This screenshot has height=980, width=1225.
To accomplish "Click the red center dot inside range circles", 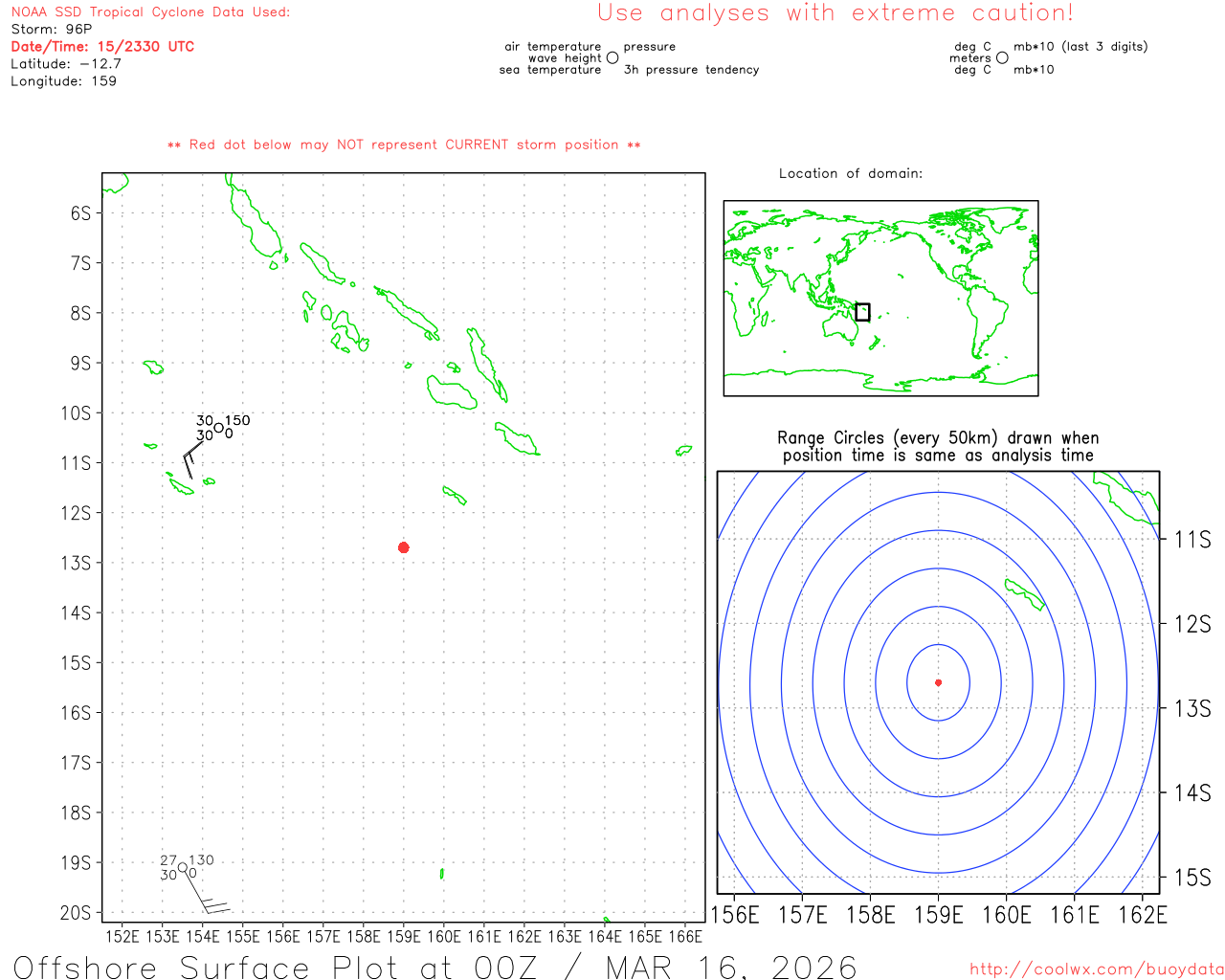I will point(938,682).
